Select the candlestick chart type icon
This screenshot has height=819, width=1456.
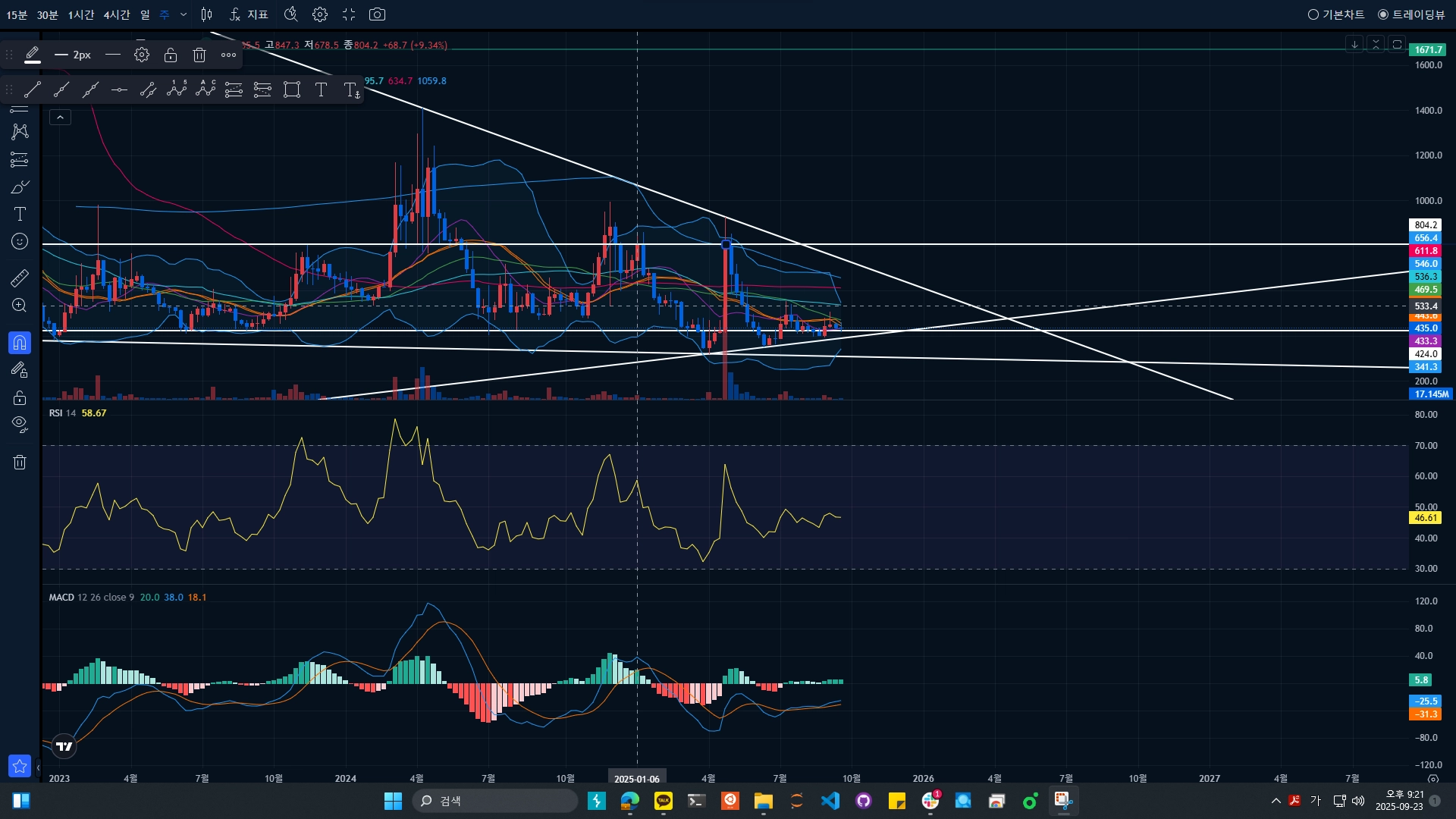207,14
